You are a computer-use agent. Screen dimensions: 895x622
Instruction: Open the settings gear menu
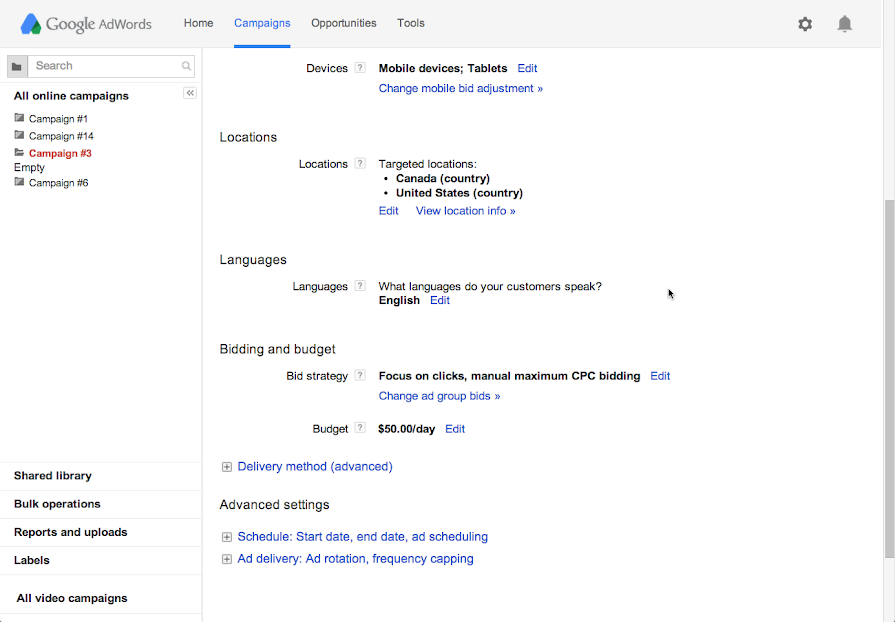pyautogui.click(x=805, y=24)
